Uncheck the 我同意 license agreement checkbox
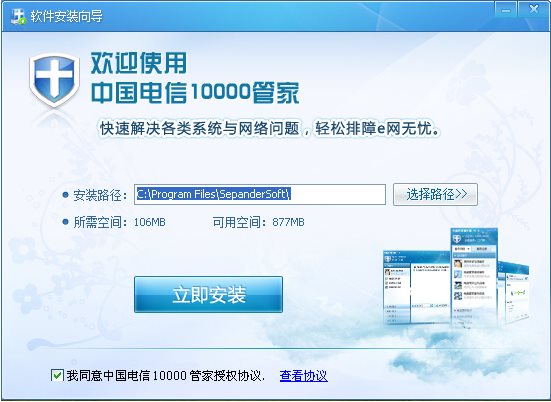This screenshot has width=551, height=402. coord(57,375)
